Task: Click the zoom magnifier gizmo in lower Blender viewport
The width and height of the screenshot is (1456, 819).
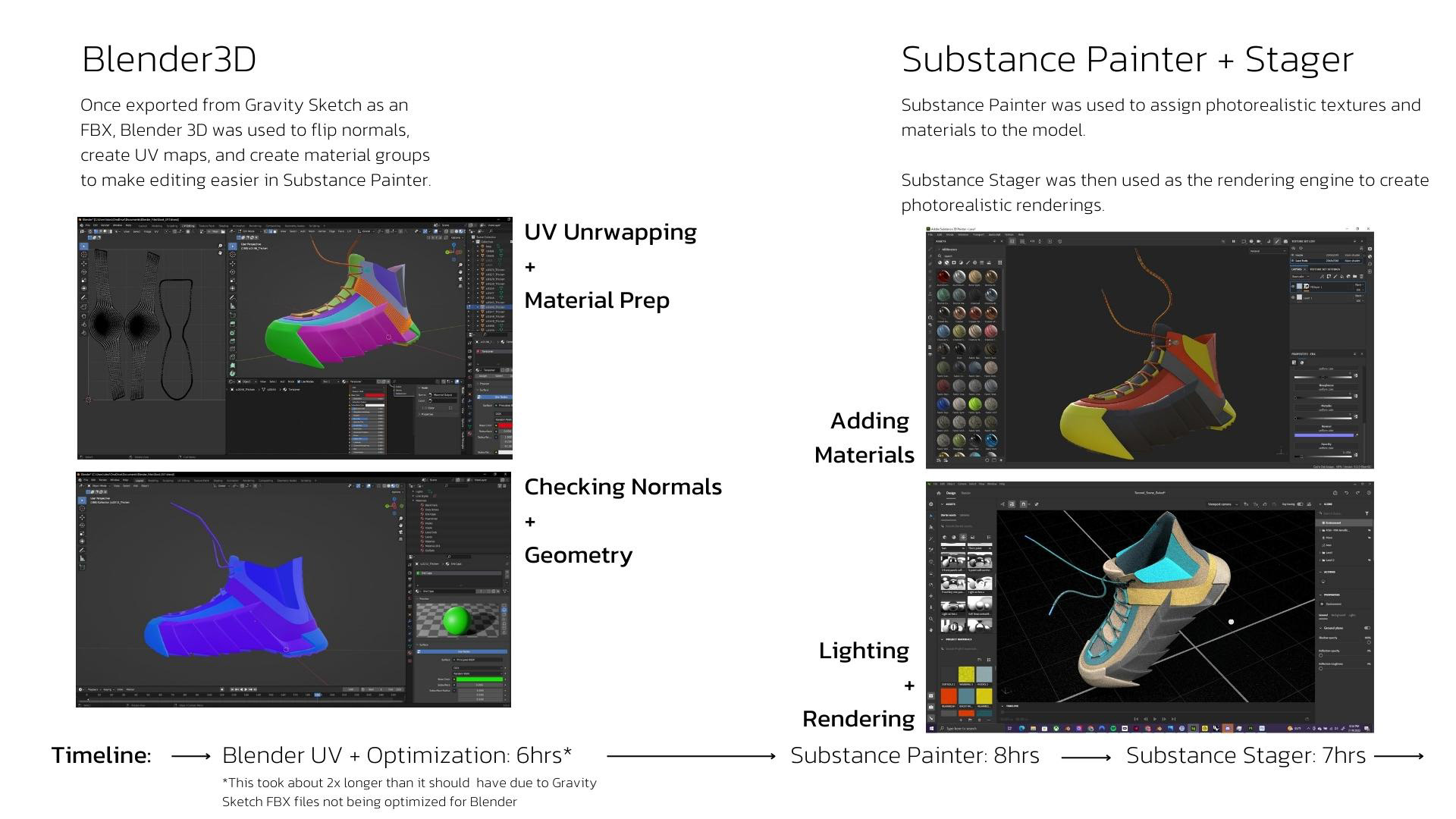Action: [x=400, y=519]
